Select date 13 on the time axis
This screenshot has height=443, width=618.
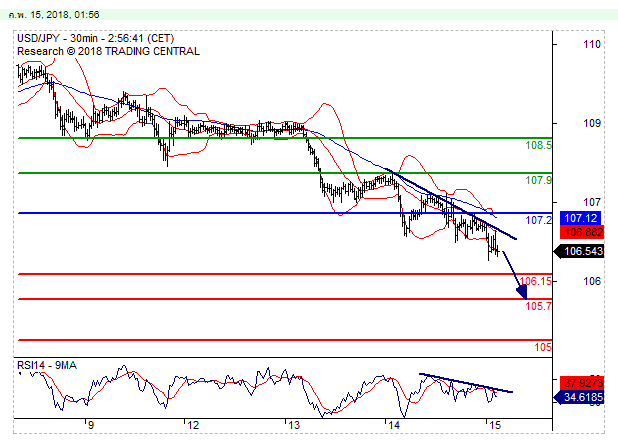coord(291,425)
